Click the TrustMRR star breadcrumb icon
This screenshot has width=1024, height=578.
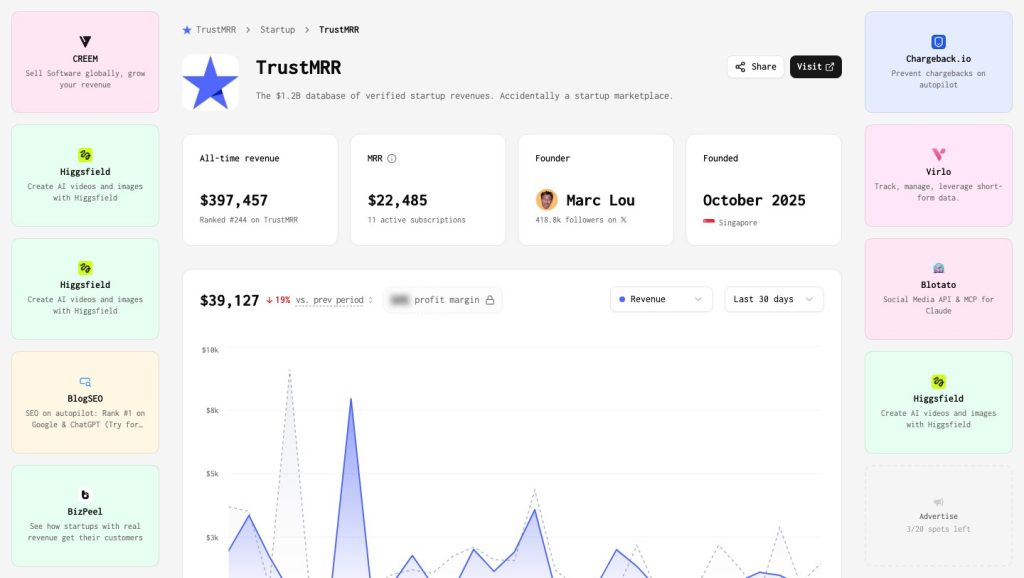pyautogui.click(x=187, y=30)
